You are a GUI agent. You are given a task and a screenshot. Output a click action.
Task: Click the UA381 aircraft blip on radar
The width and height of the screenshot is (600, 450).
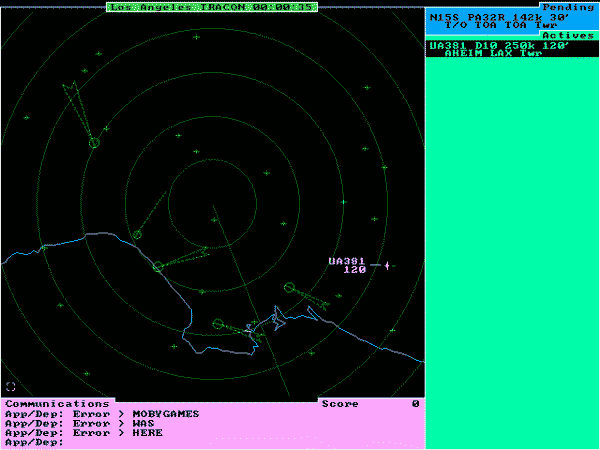tap(387, 265)
